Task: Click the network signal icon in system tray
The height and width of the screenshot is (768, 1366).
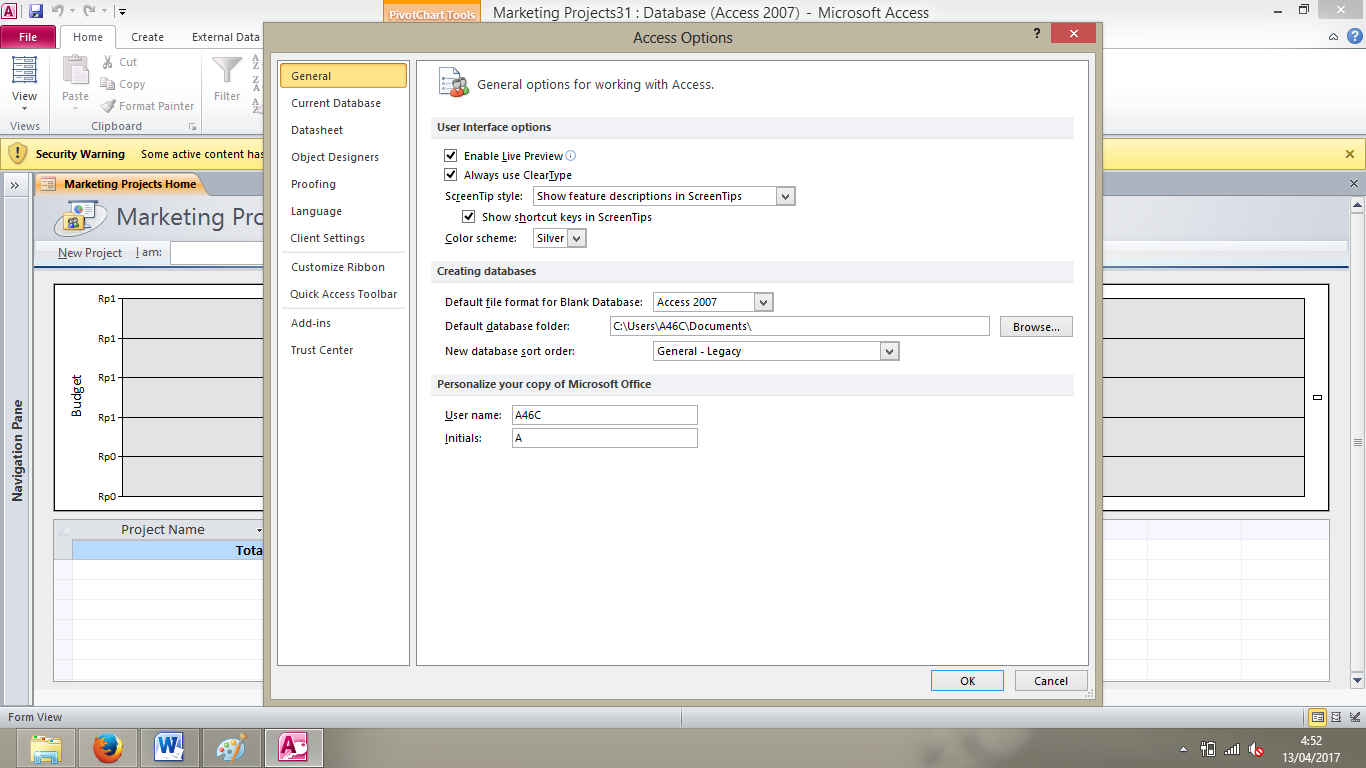Action: pos(1232,749)
